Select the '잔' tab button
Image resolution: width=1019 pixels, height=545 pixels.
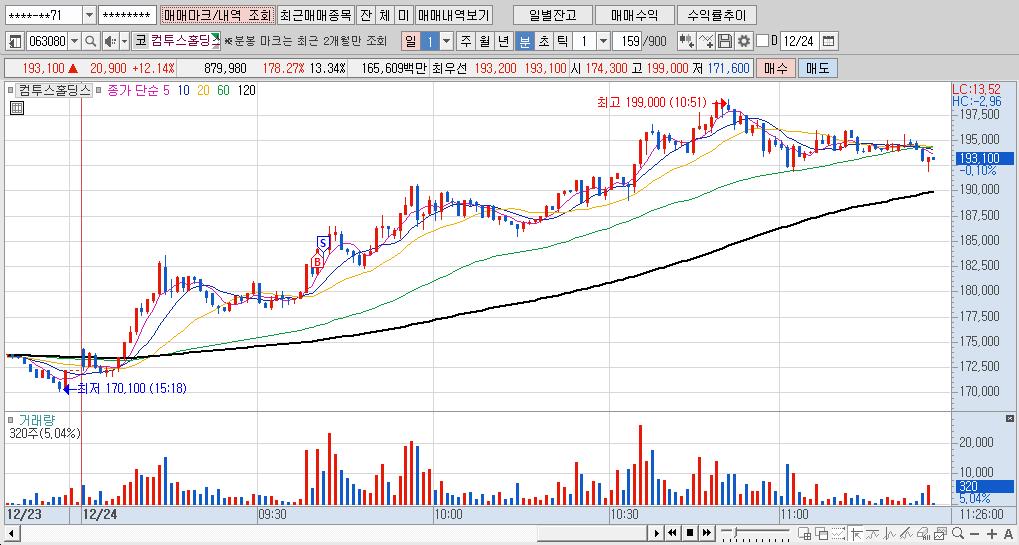tap(367, 15)
